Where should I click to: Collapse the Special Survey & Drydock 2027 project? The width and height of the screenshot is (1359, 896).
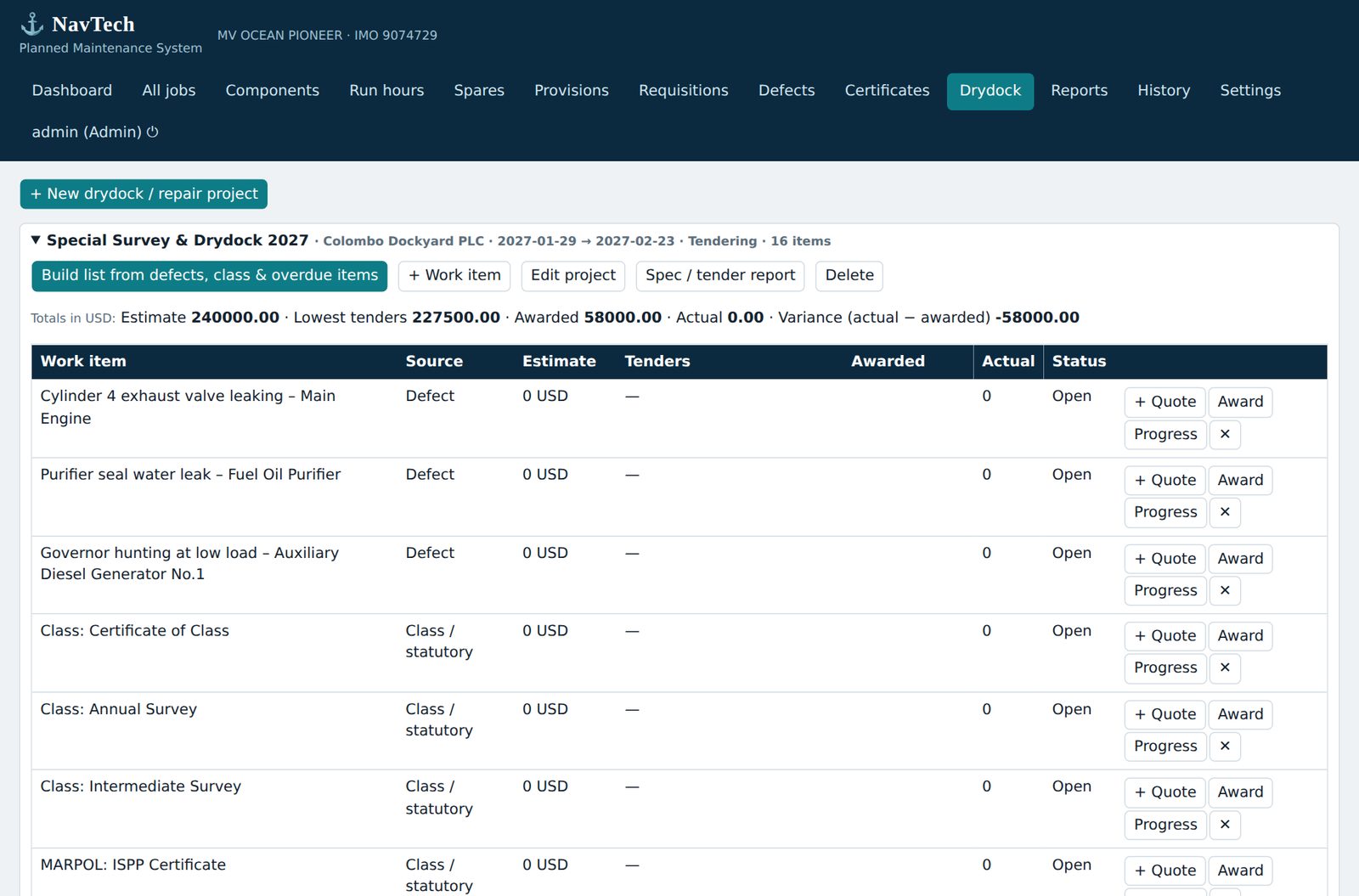[36, 240]
